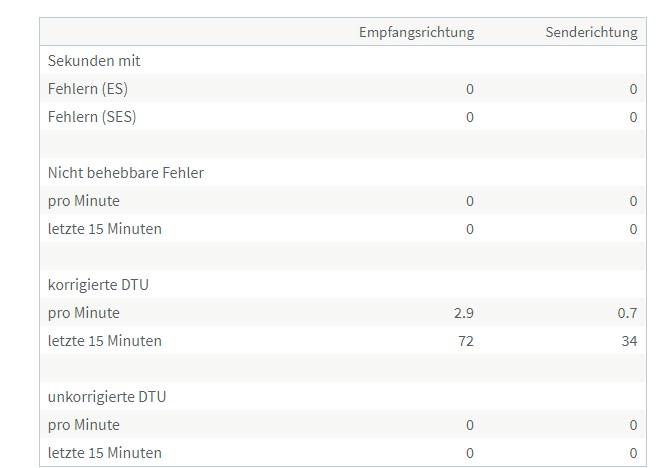Click the 0.7 value under Senderichtung

pyautogui.click(x=627, y=313)
